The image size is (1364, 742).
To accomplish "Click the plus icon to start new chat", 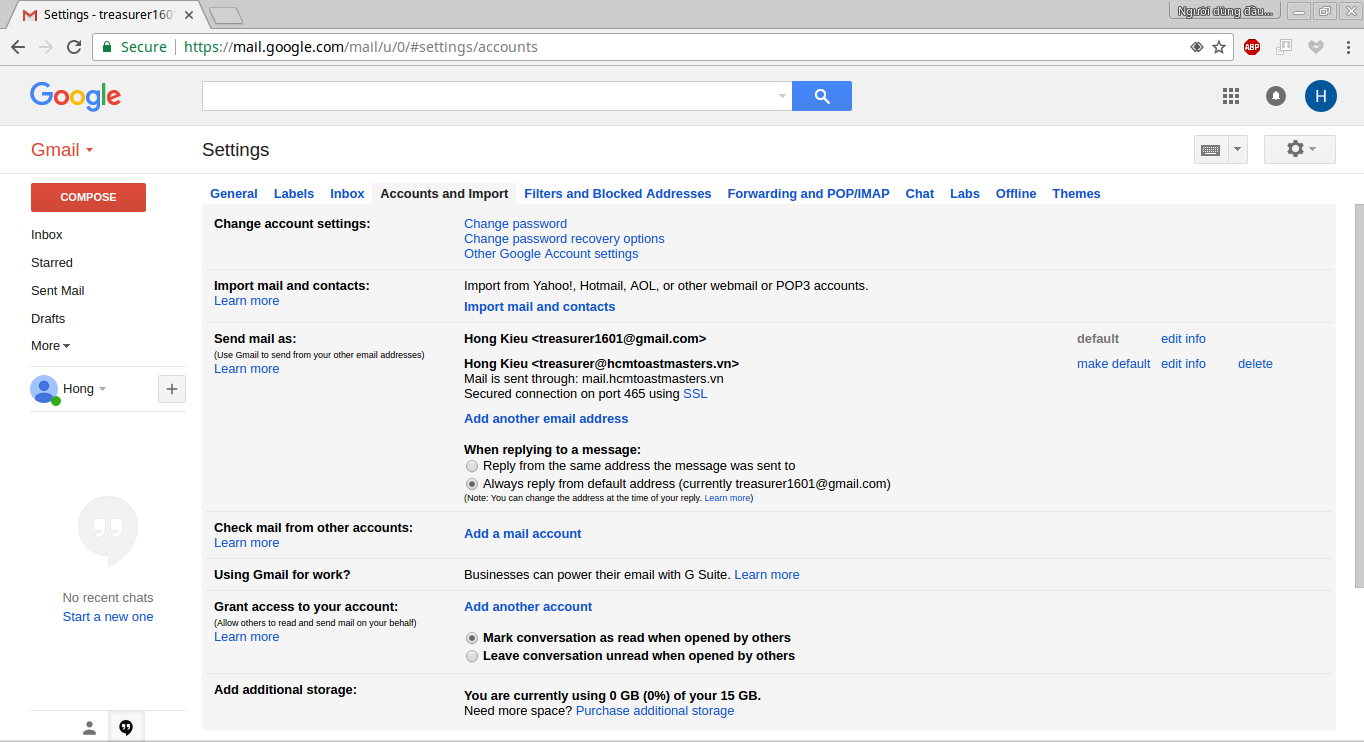I will 172,389.
